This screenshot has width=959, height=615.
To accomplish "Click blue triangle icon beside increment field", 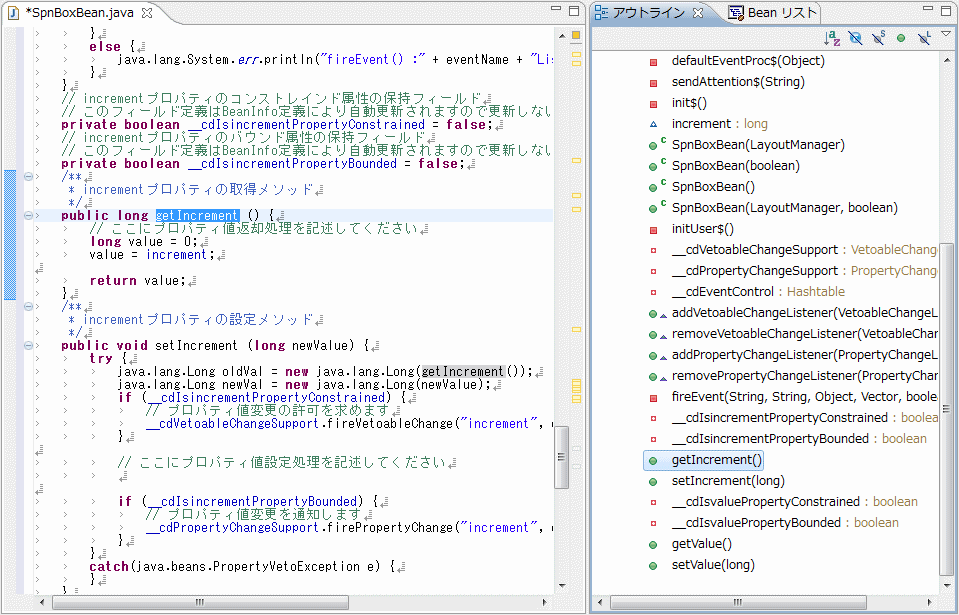I will (x=653, y=124).
